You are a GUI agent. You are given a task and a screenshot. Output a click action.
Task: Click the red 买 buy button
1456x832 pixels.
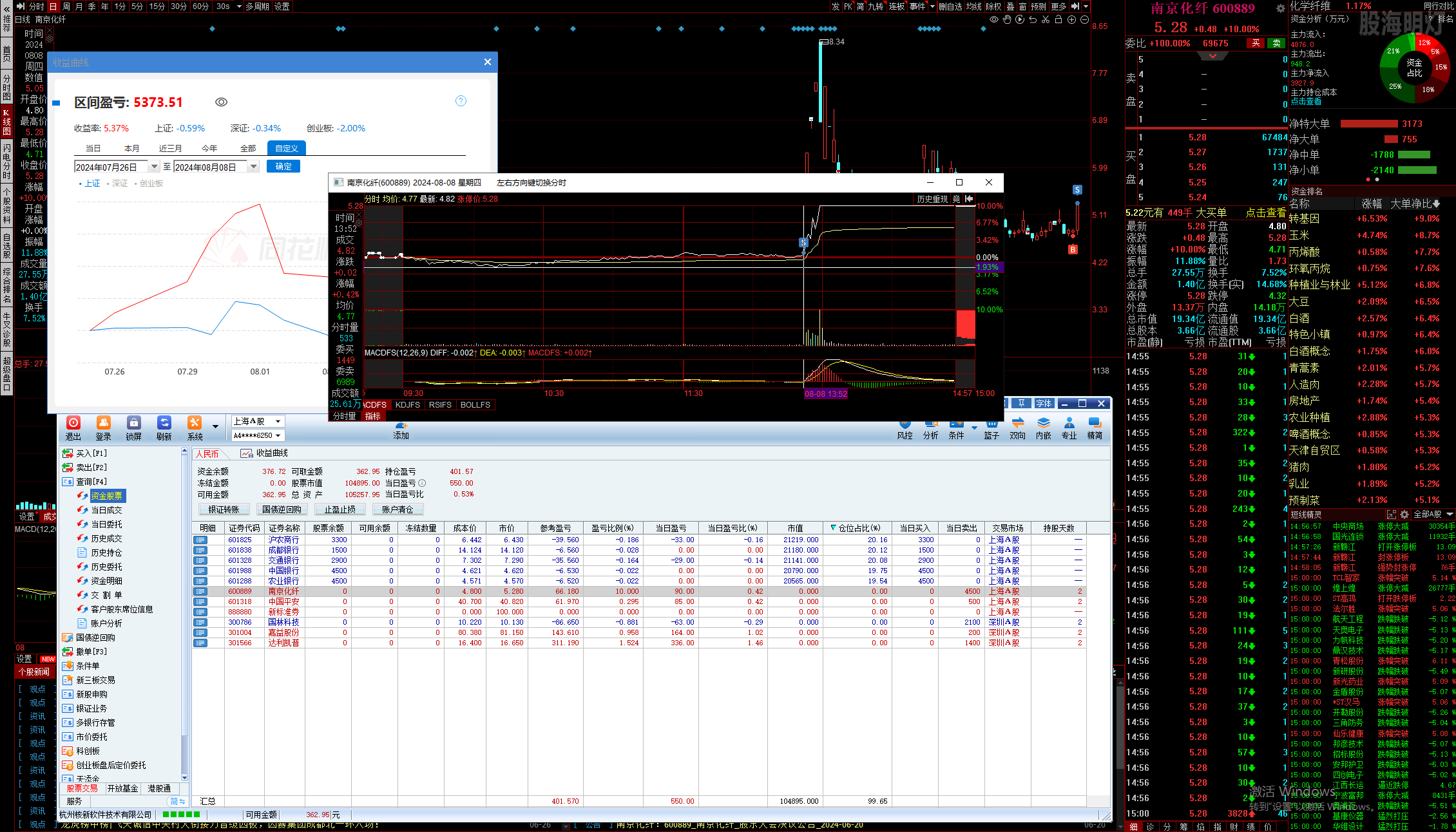[x=1256, y=43]
